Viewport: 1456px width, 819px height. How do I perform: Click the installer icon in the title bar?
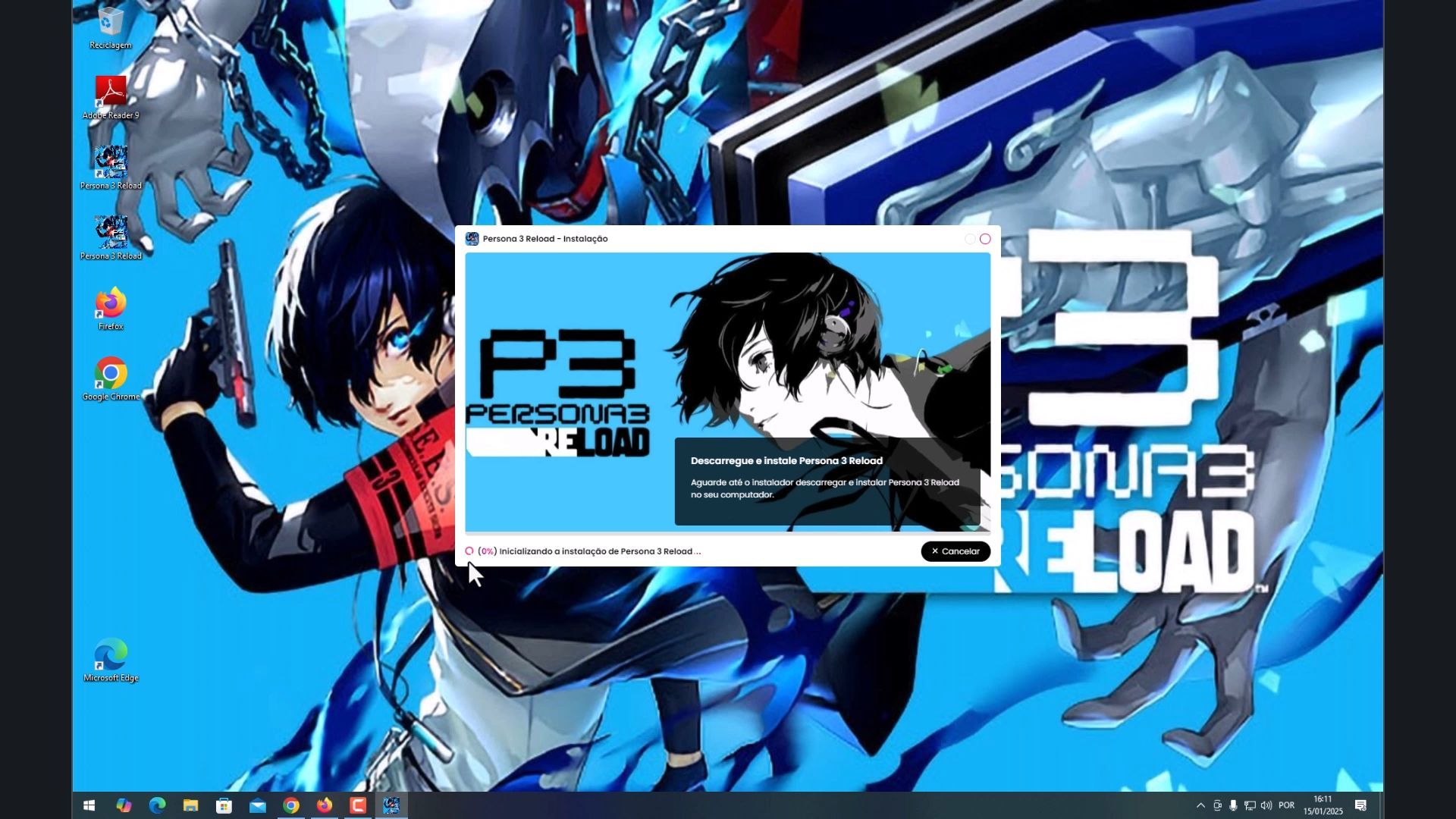click(472, 239)
